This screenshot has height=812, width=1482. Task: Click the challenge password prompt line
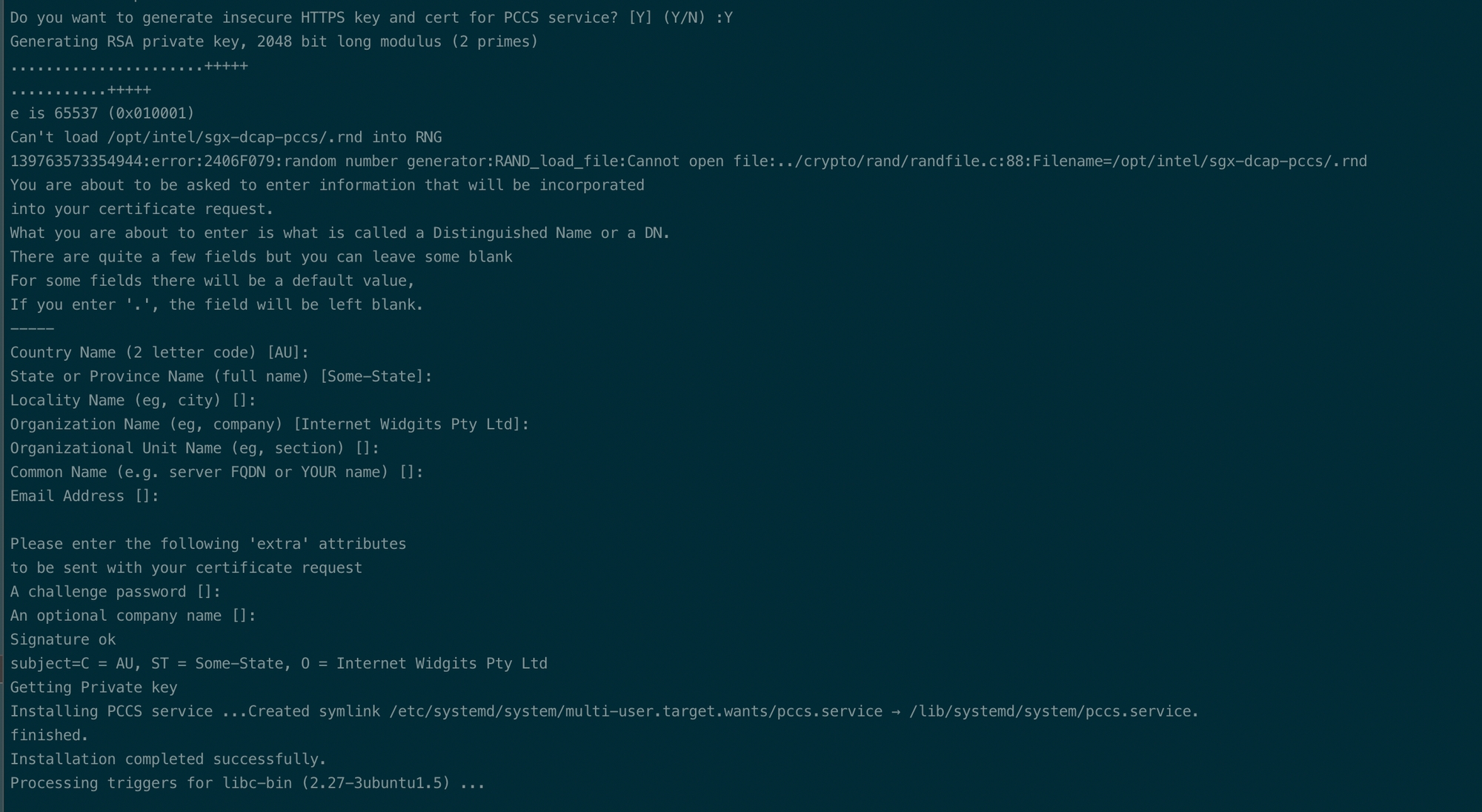click(x=115, y=592)
